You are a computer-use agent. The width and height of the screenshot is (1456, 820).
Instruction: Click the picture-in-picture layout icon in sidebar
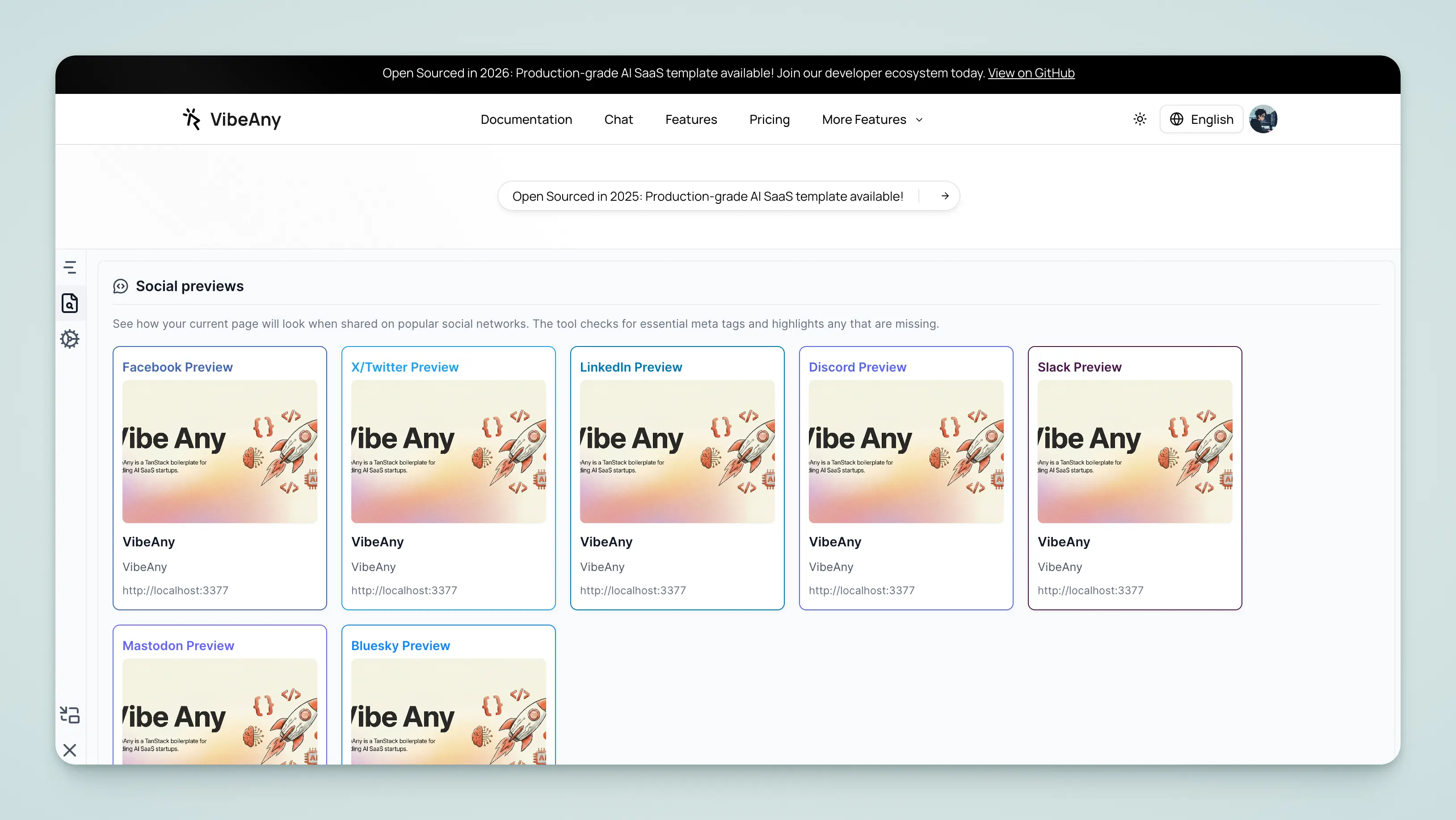(x=70, y=714)
